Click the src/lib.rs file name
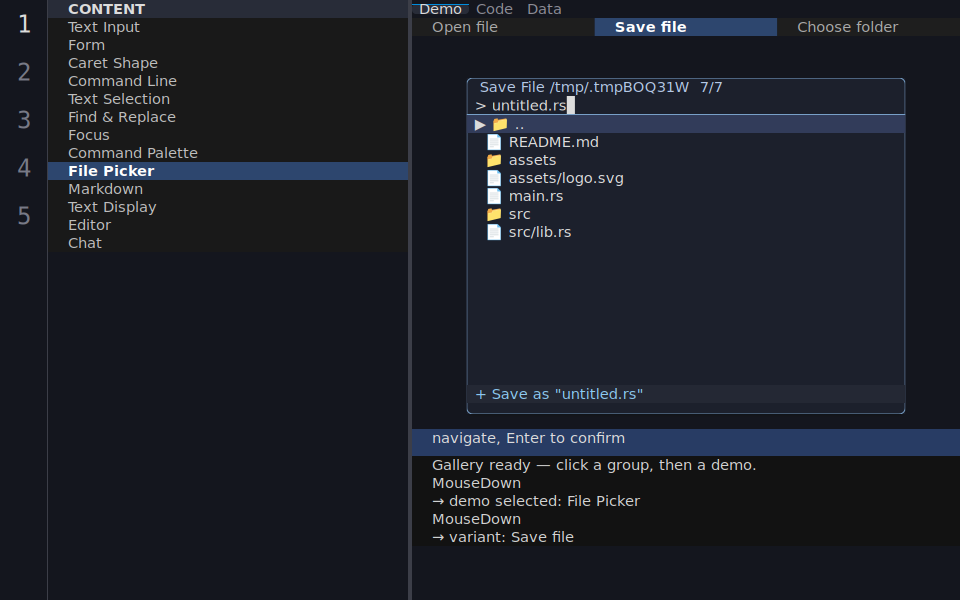Image resolution: width=960 pixels, height=600 pixels. coord(540,232)
